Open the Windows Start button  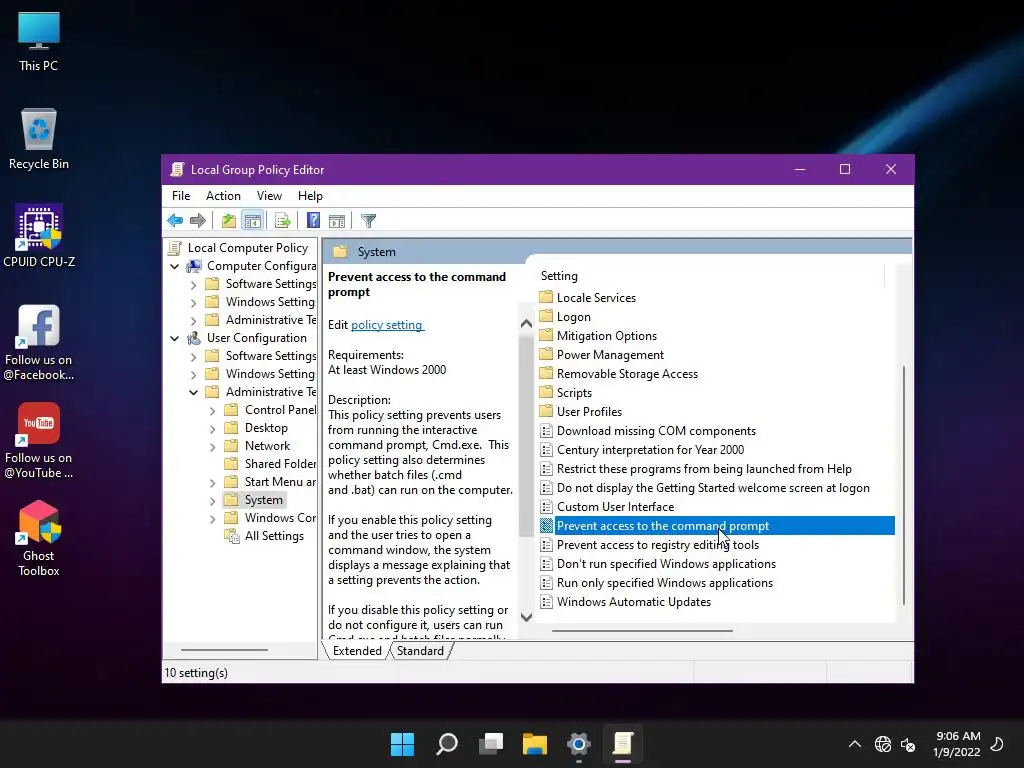(402, 744)
